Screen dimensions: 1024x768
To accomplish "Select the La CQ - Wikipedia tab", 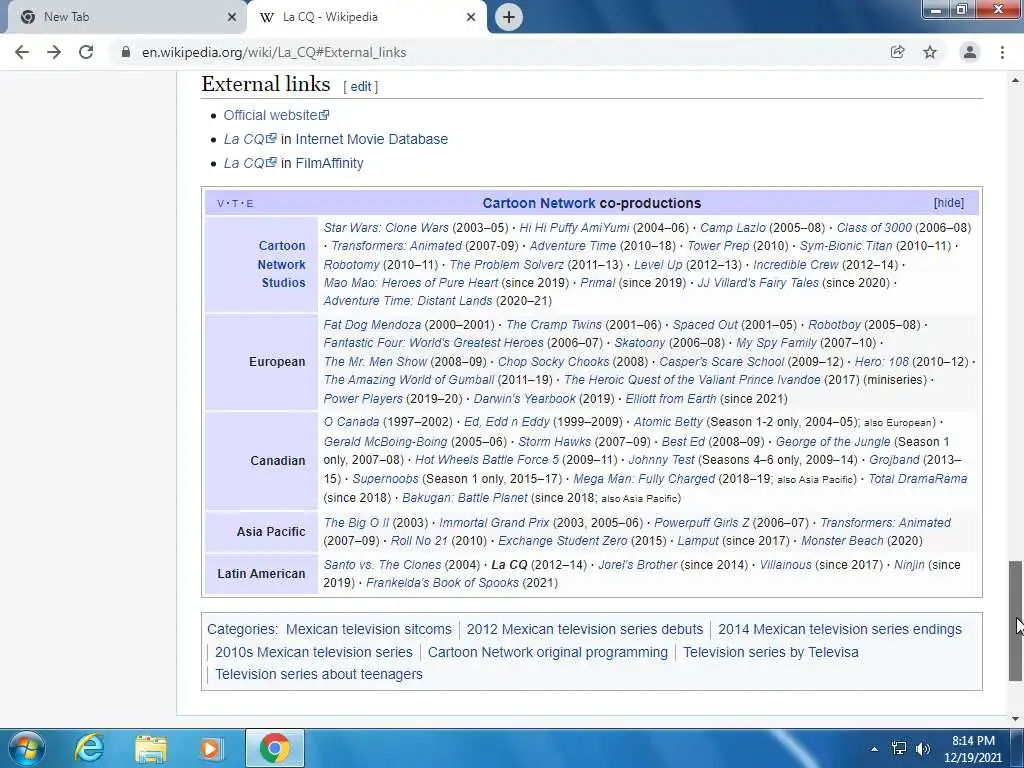I will [366, 17].
